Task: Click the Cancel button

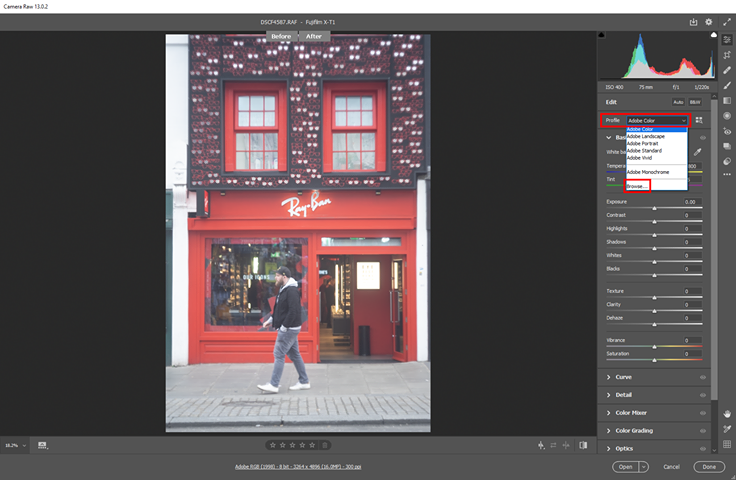Action: 671,466
